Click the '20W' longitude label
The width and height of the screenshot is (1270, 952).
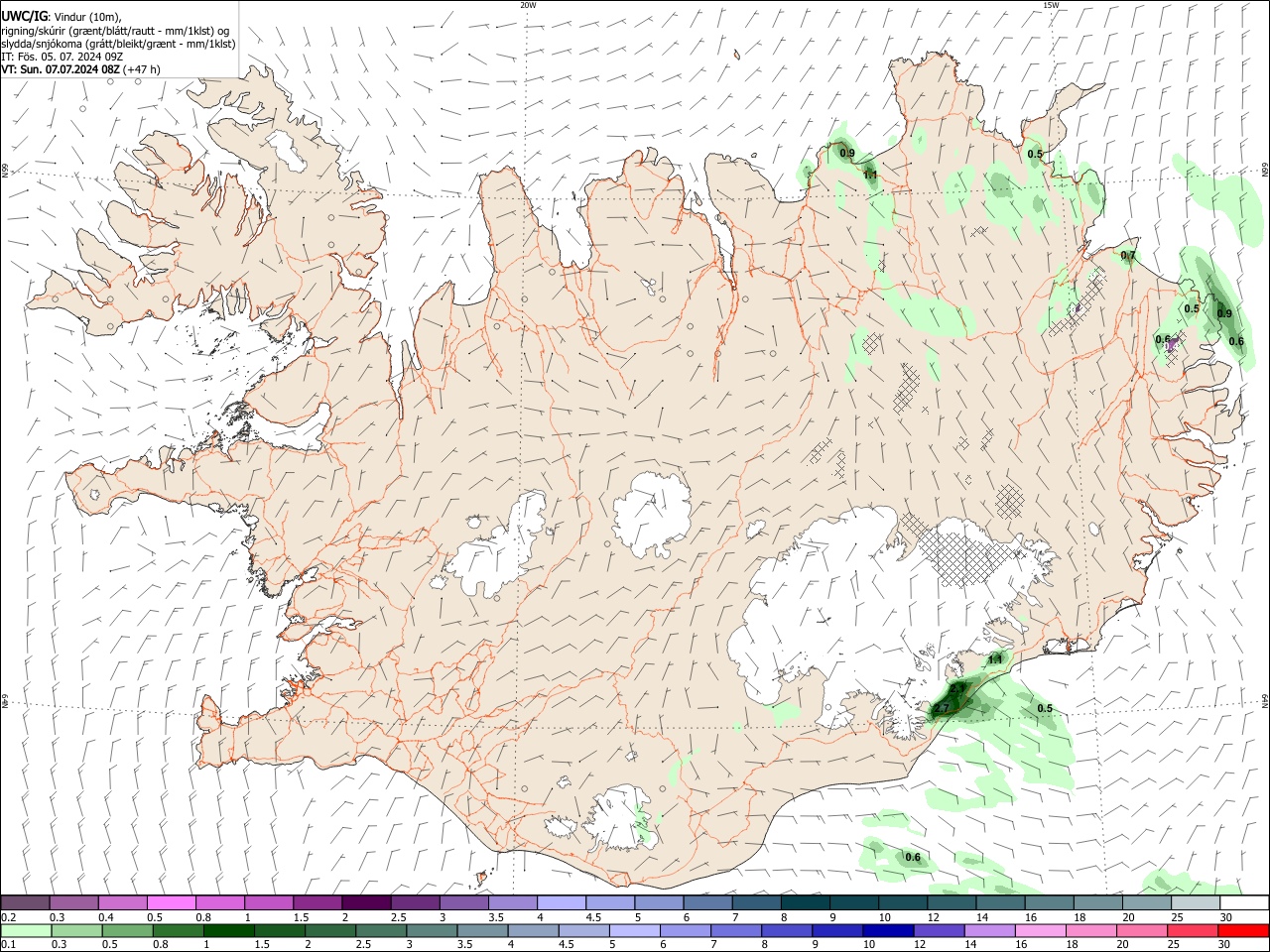coord(528,5)
